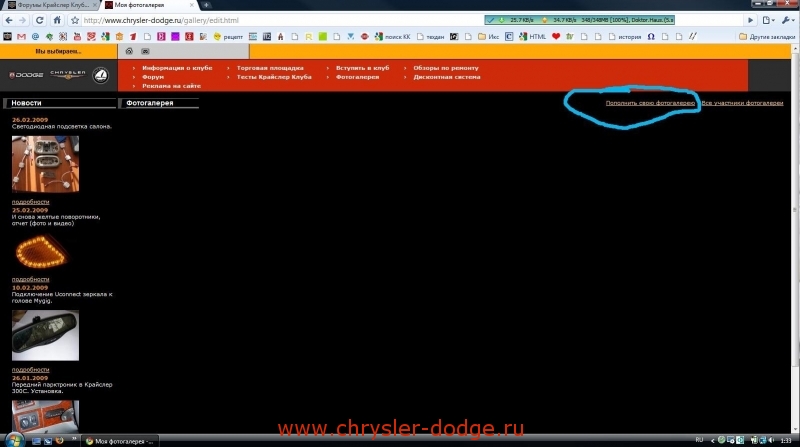Open the Gmail bookmark icon
800x447 pixels.
click(21, 37)
